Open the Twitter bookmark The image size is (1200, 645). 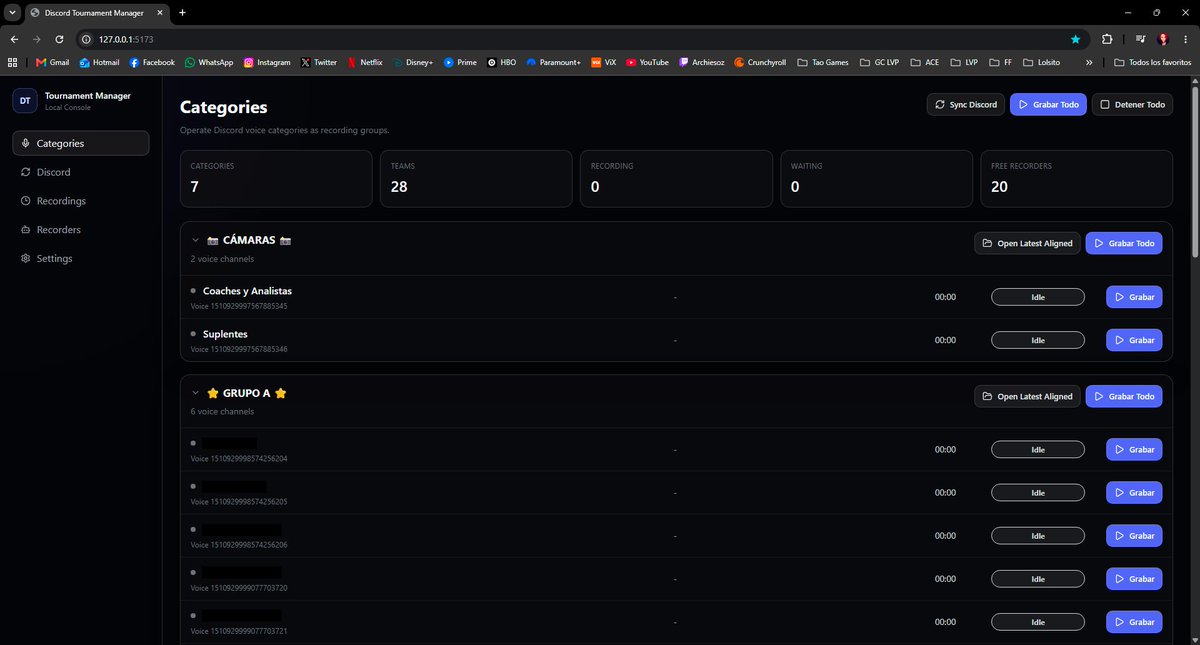click(x=318, y=62)
